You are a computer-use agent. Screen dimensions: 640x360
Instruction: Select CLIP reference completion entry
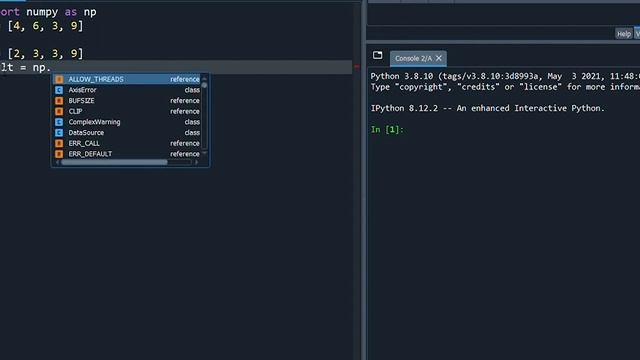coord(127,111)
